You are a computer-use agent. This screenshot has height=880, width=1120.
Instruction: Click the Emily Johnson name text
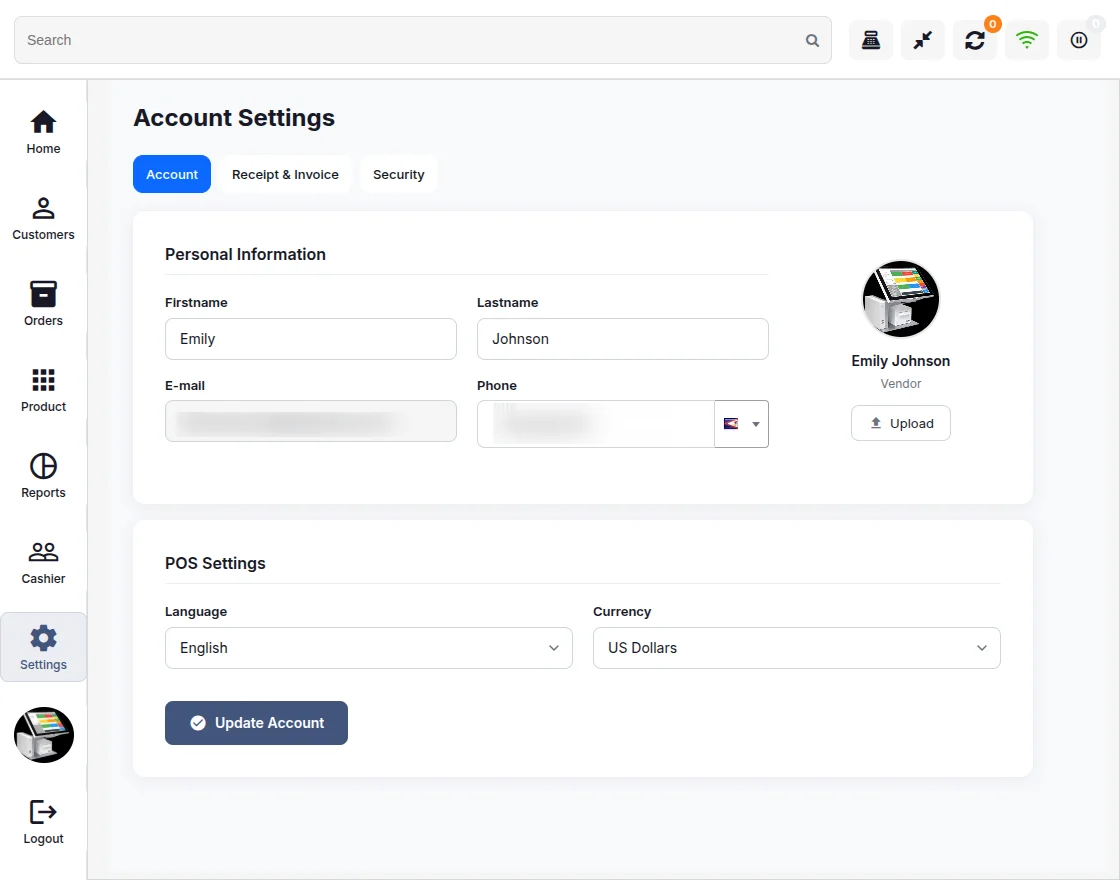click(x=900, y=361)
